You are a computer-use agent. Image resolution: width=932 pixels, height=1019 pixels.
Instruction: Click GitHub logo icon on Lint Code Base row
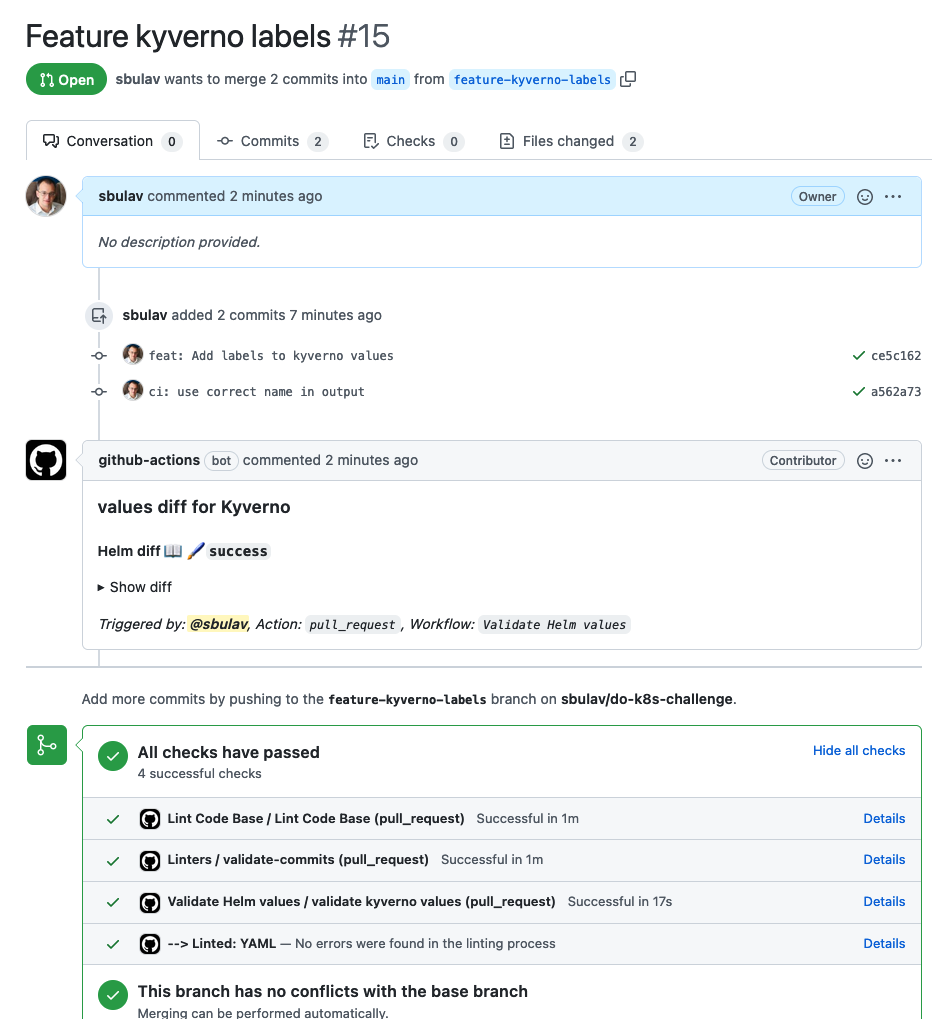click(x=150, y=819)
